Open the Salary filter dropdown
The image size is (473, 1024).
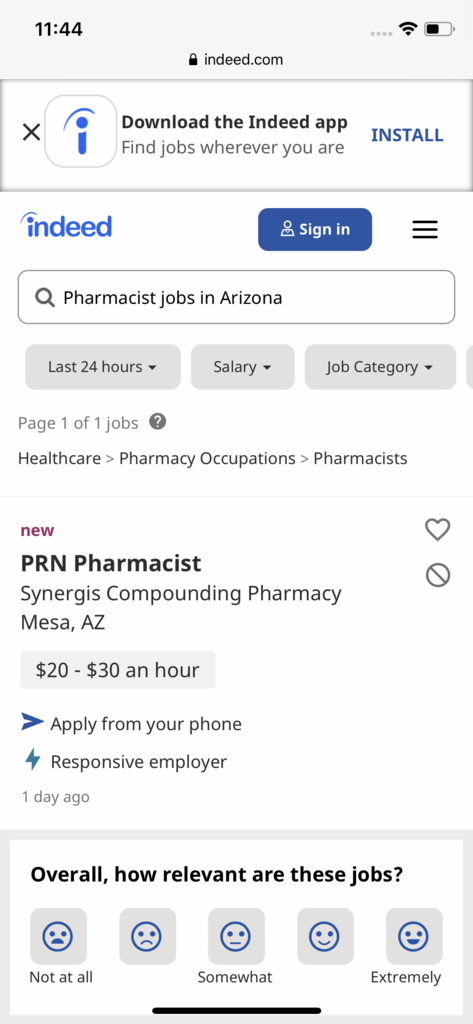242,367
